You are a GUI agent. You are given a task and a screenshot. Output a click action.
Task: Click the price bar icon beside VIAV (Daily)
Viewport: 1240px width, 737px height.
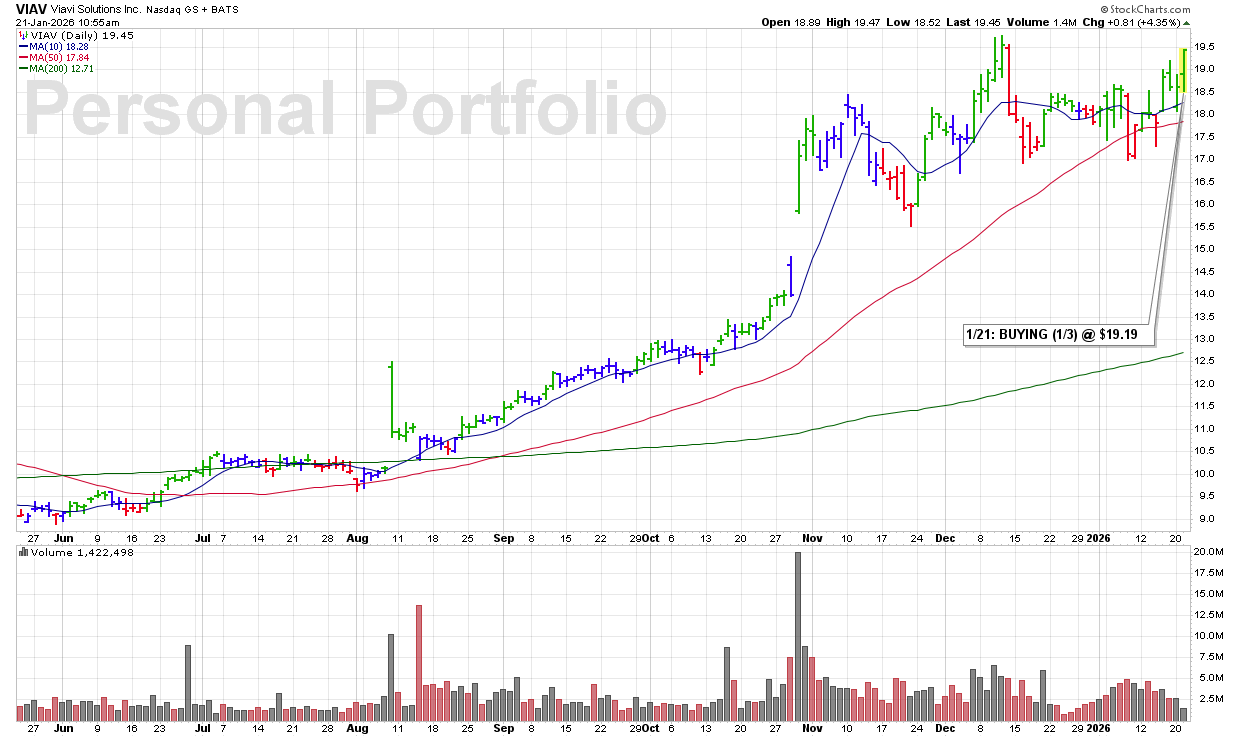[22, 35]
